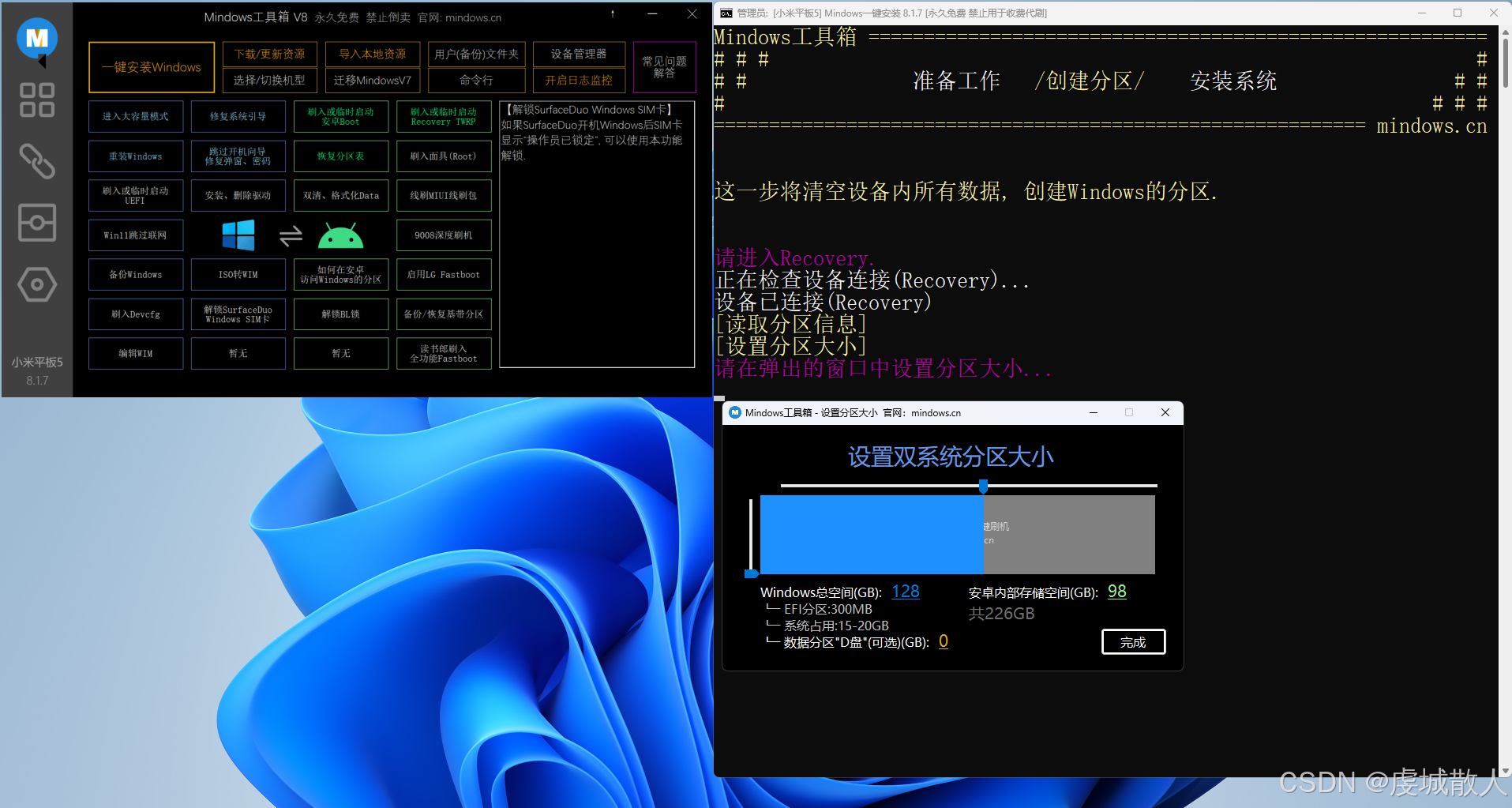The width and height of the screenshot is (1512, 808).
Task: Minimize the Mindows toolbox window
Action: pyautogui.click(x=652, y=14)
